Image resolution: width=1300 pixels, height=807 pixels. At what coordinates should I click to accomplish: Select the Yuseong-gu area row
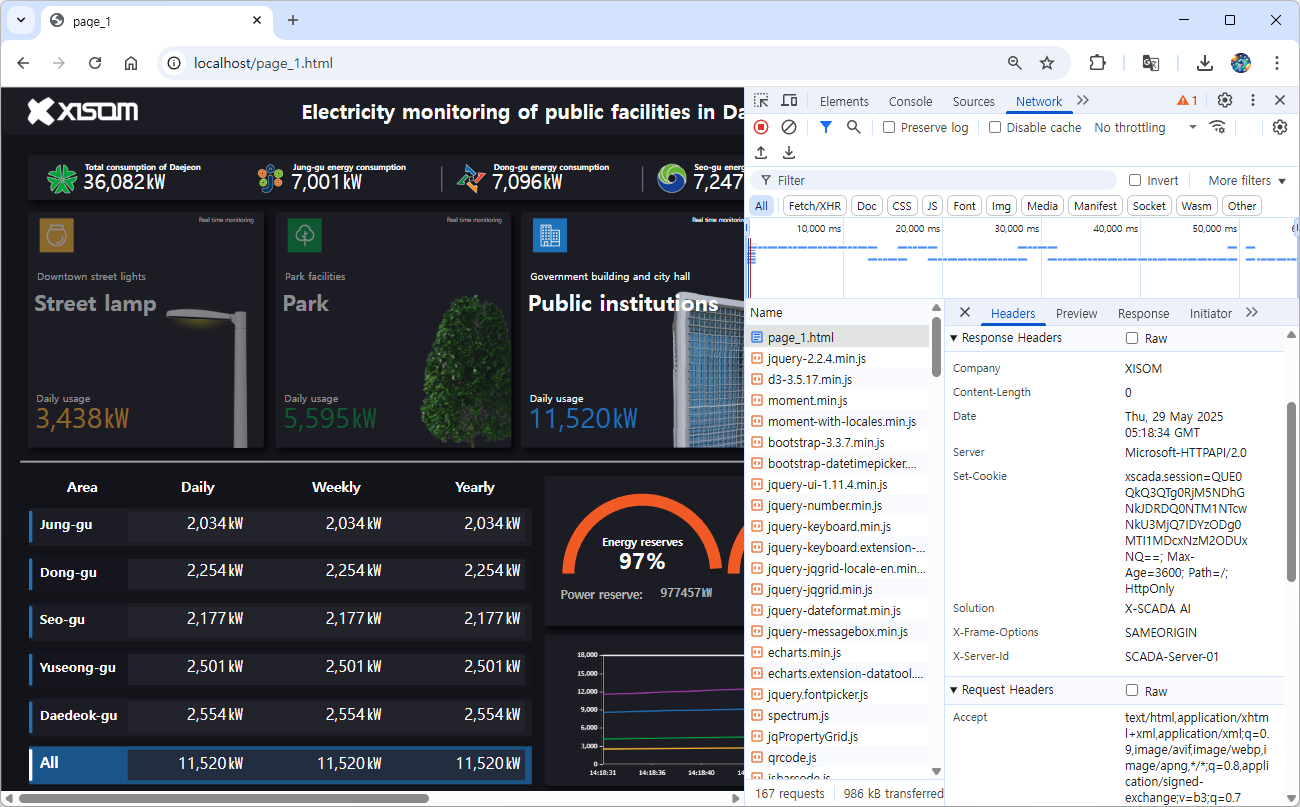click(x=278, y=667)
